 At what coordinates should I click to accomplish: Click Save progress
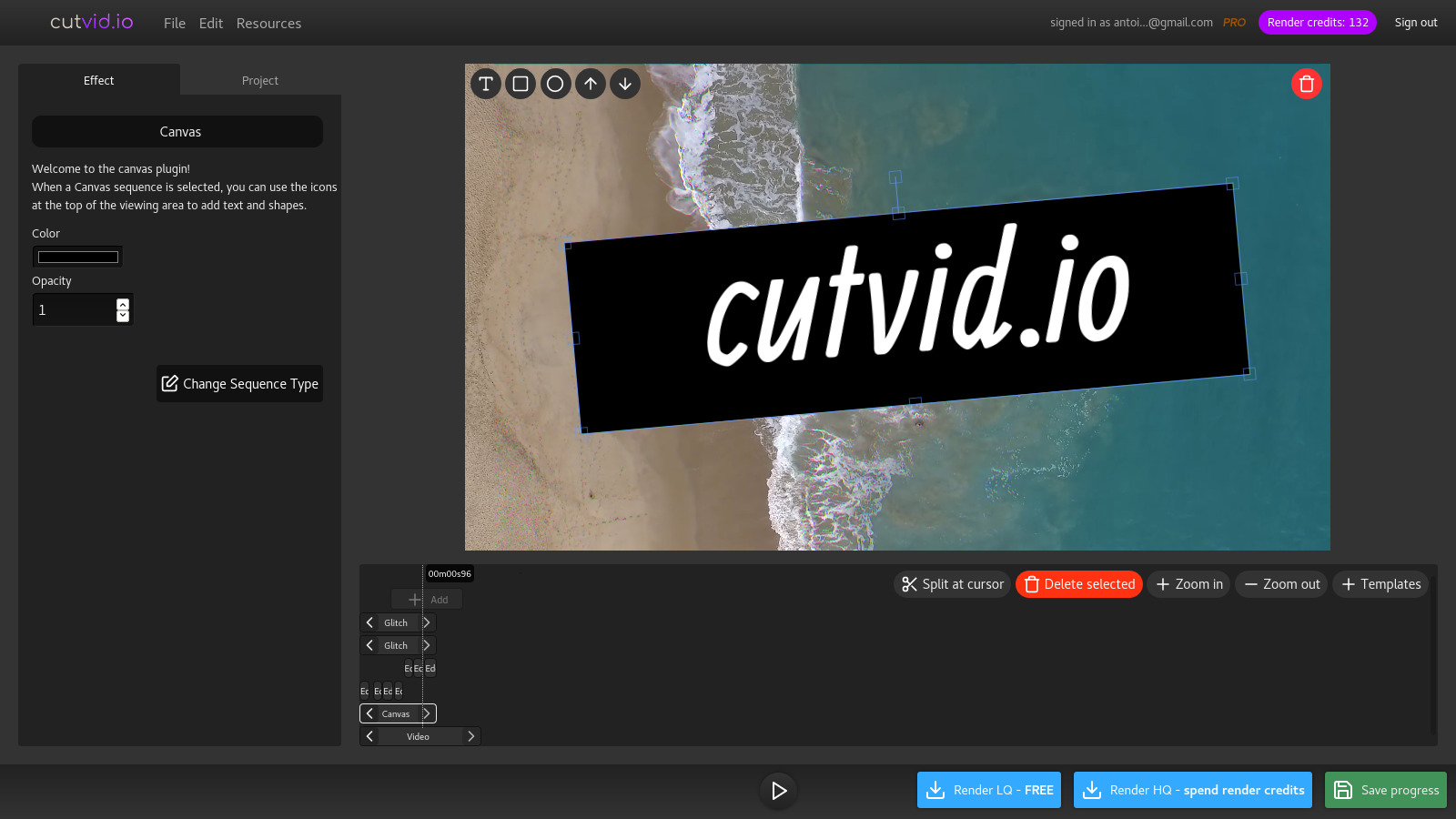pos(1386,790)
